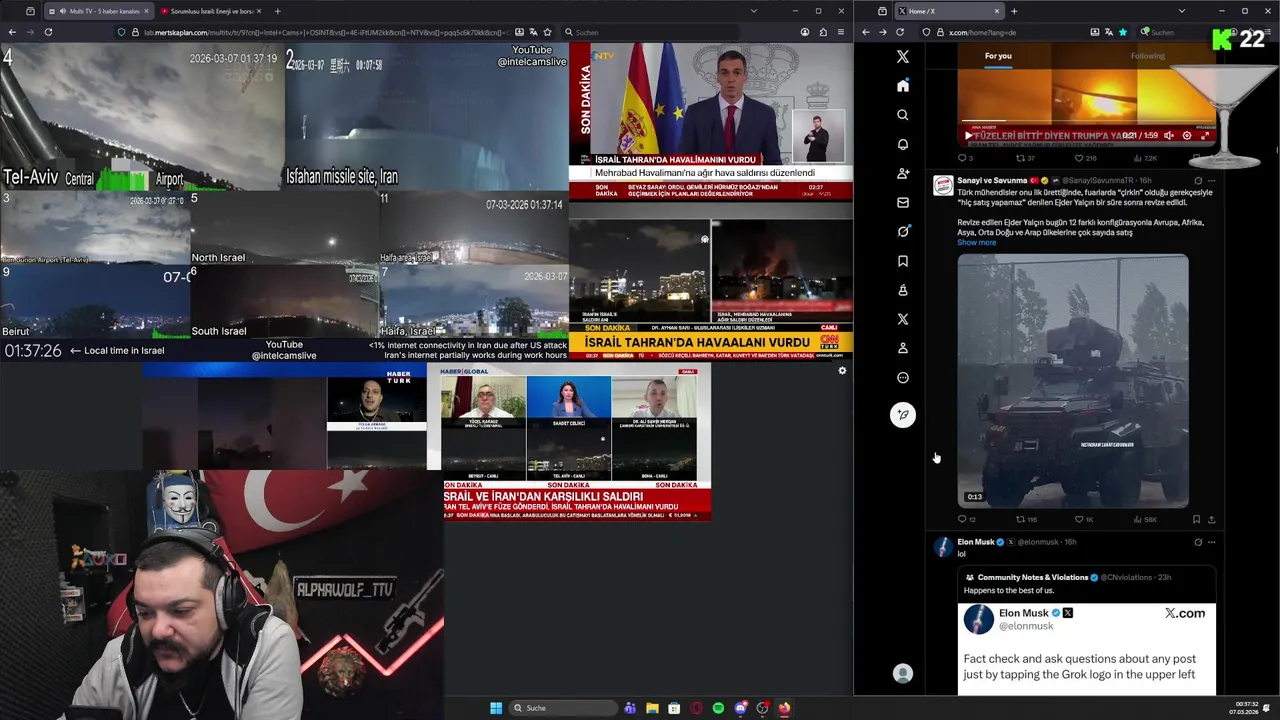
Task: Open More circle icon in X sidebar
Action: (x=902, y=378)
